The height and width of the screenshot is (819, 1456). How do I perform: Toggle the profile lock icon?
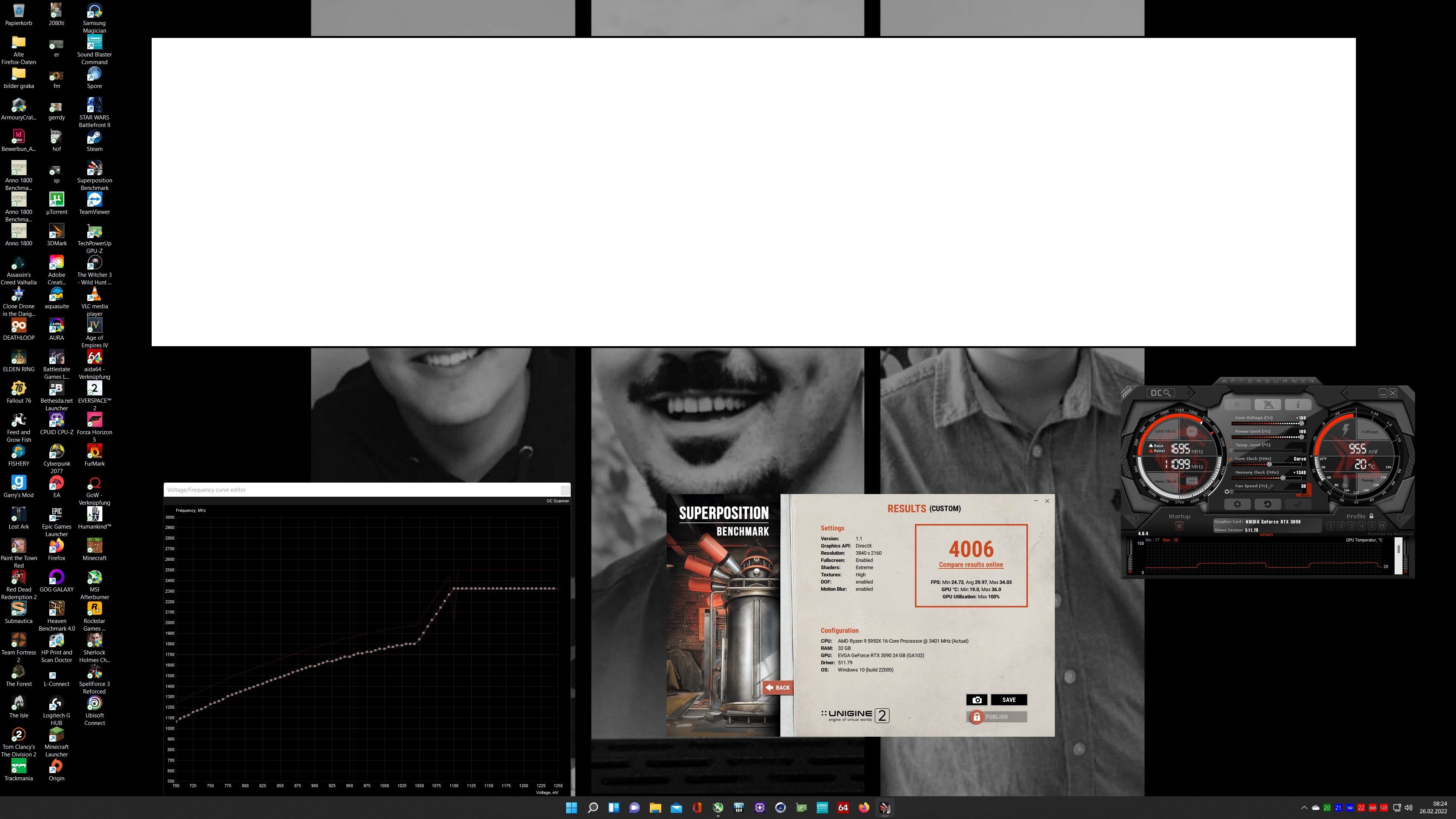(x=1372, y=516)
